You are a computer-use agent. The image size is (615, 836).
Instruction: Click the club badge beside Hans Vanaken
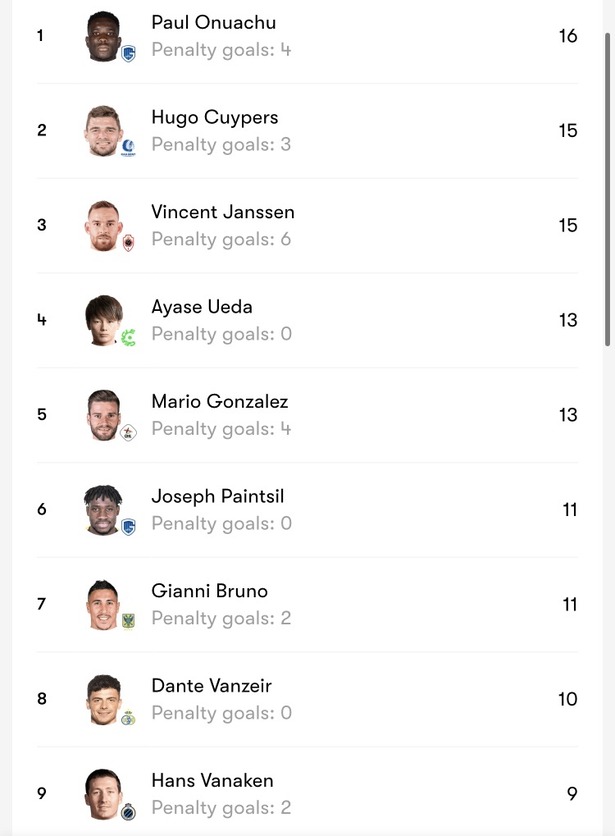click(x=128, y=812)
